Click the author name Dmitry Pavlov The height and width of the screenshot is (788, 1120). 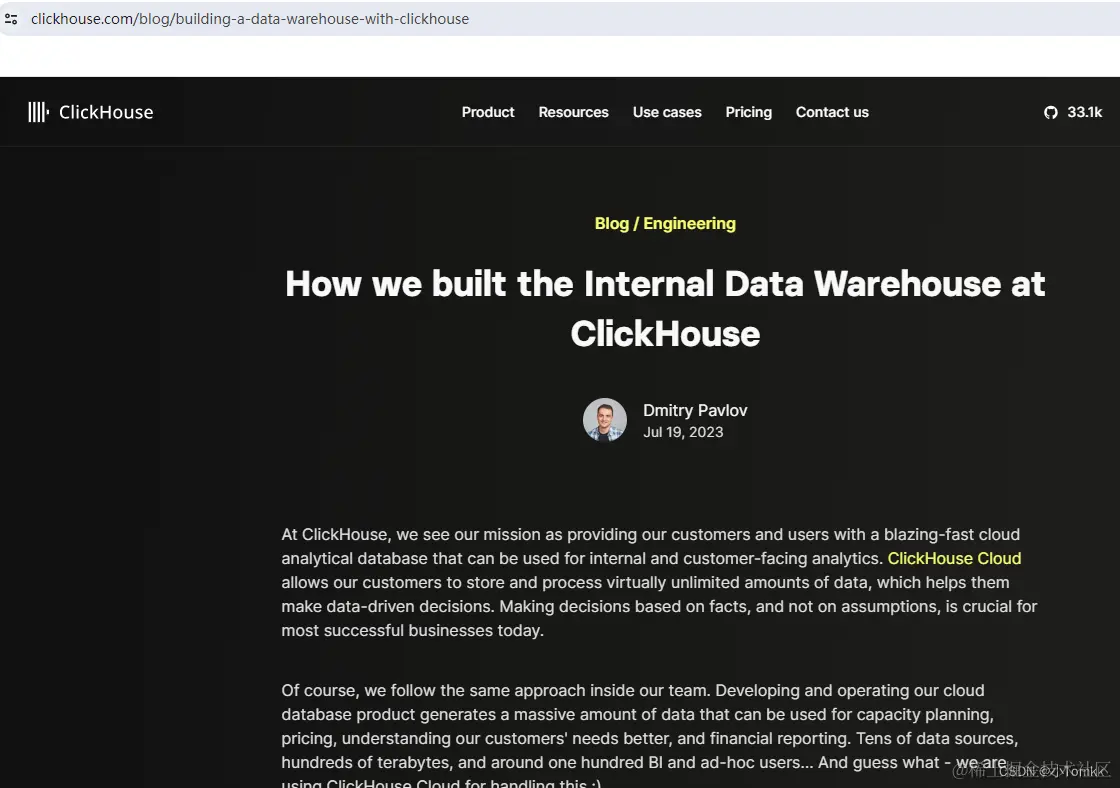point(695,410)
